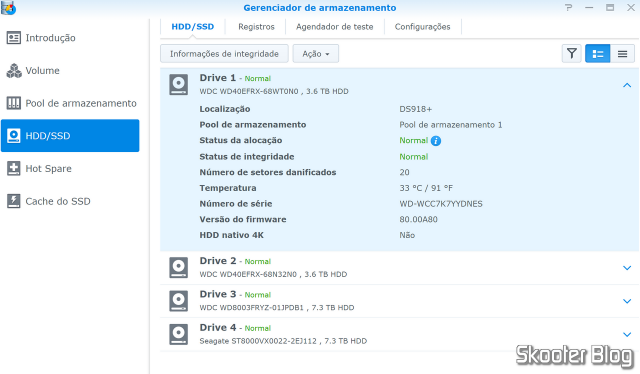Click the Pool de armazenamento icon
Image resolution: width=640 pixels, height=374 pixels.
(13, 103)
